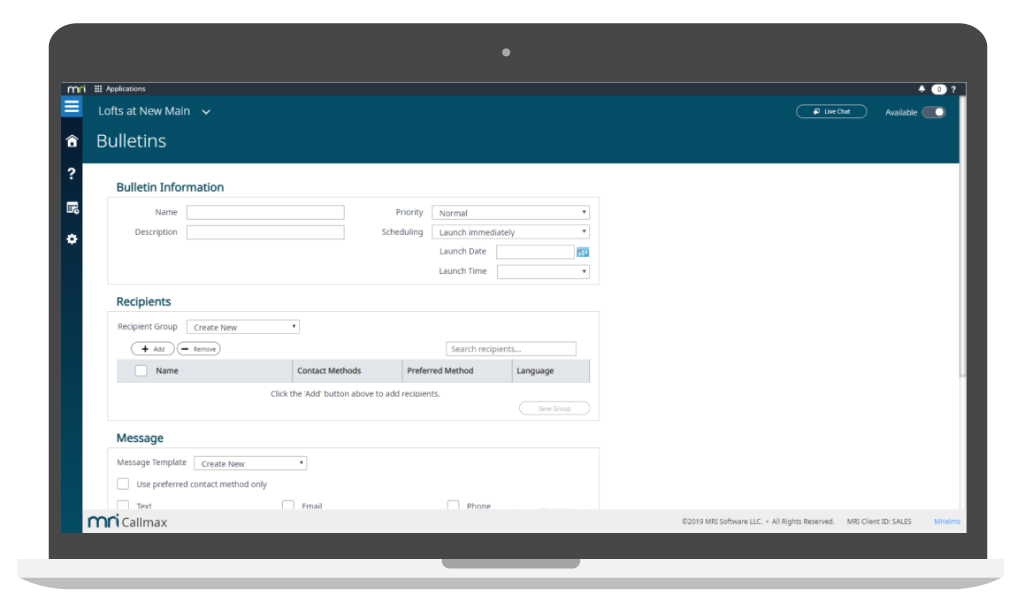Sort by Name column header
Screen dimensions: 1024x604
[167, 371]
